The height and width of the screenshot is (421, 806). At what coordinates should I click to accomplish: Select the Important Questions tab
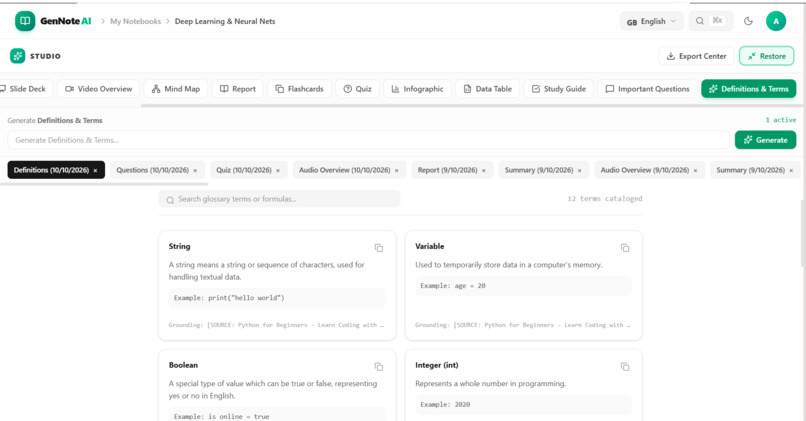tap(648, 89)
